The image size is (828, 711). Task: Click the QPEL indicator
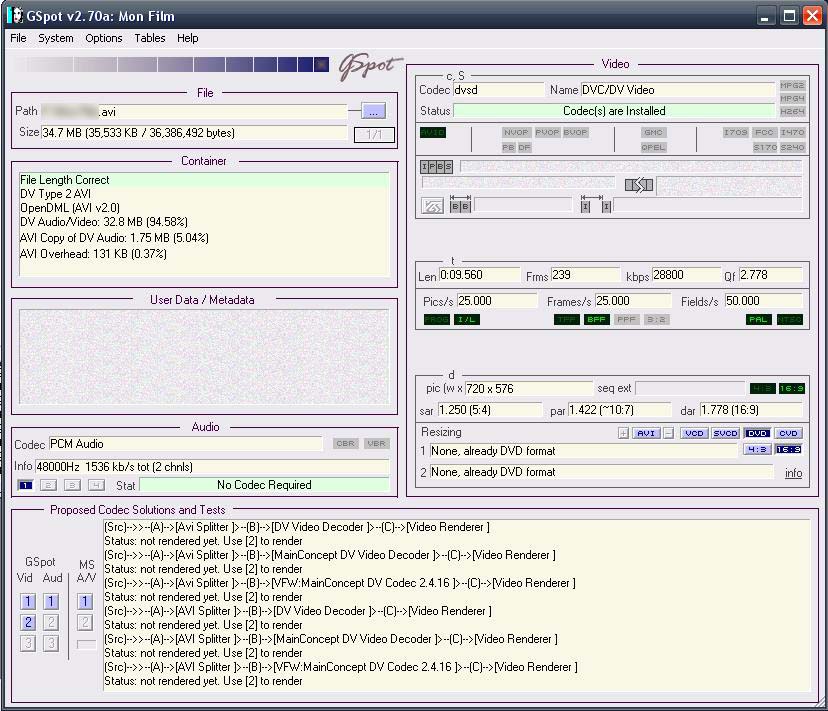pyautogui.click(x=653, y=147)
